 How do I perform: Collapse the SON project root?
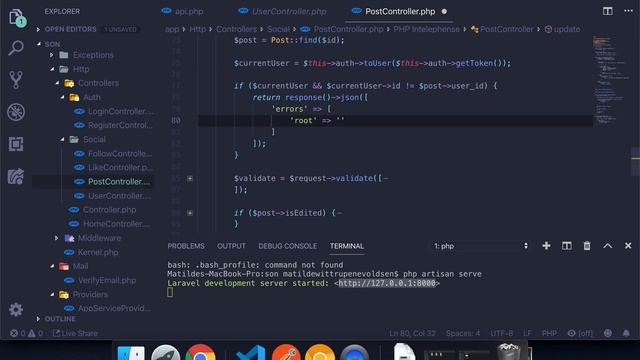[39, 44]
